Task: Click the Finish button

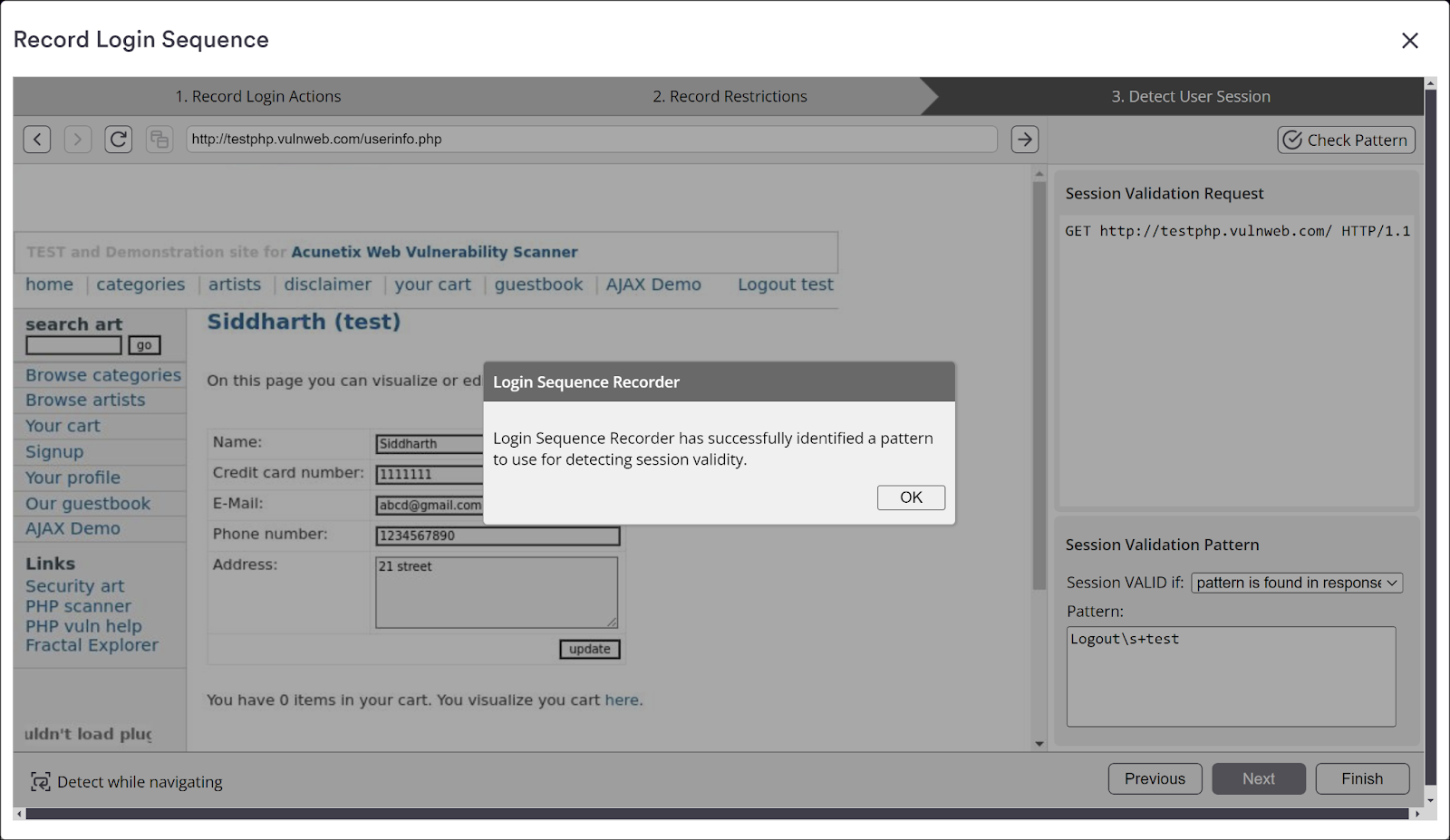Action: (1361, 778)
